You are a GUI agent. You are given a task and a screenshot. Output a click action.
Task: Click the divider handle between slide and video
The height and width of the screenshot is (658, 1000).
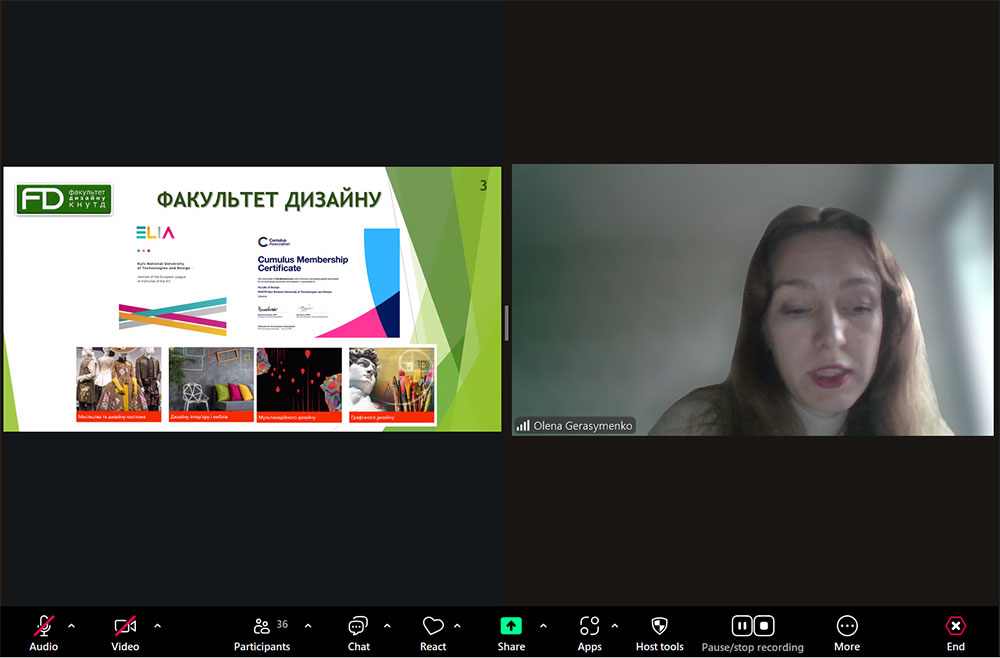(x=506, y=322)
